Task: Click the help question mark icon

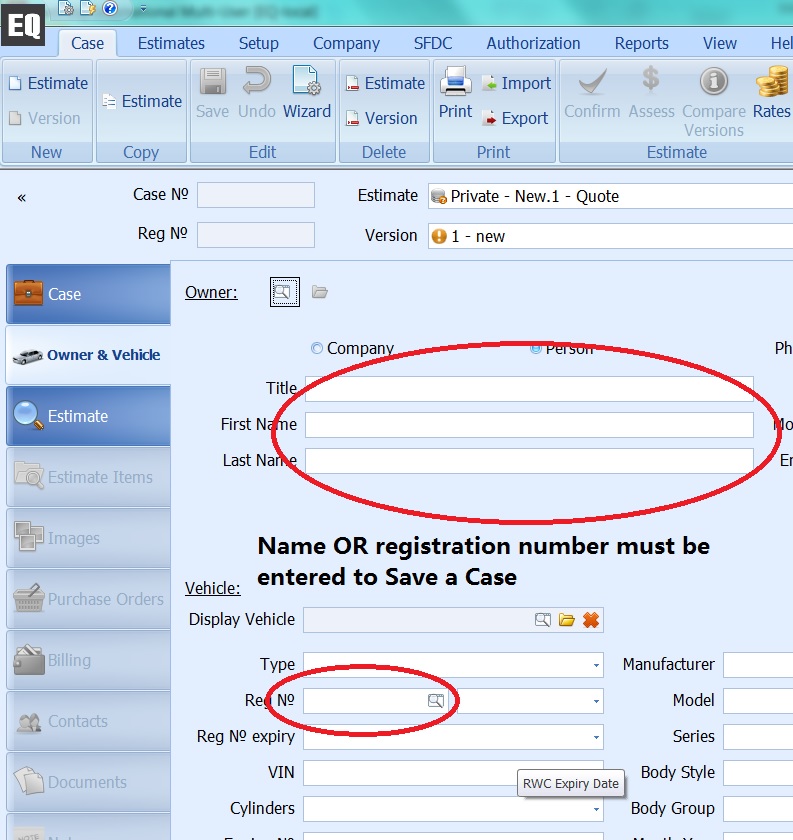Action: pyautogui.click(x=110, y=8)
